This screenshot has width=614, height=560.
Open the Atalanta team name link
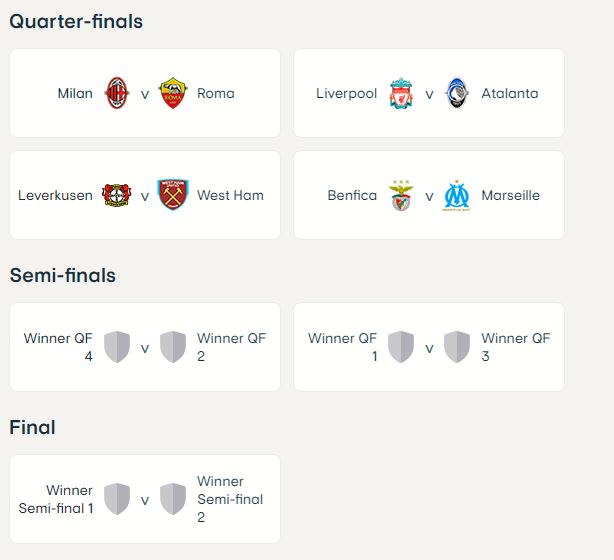coord(510,93)
